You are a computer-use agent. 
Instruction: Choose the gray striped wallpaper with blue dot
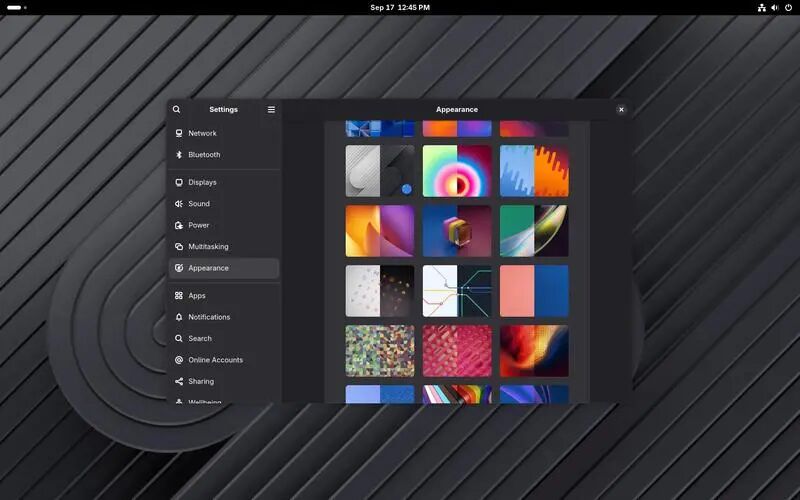click(x=380, y=171)
